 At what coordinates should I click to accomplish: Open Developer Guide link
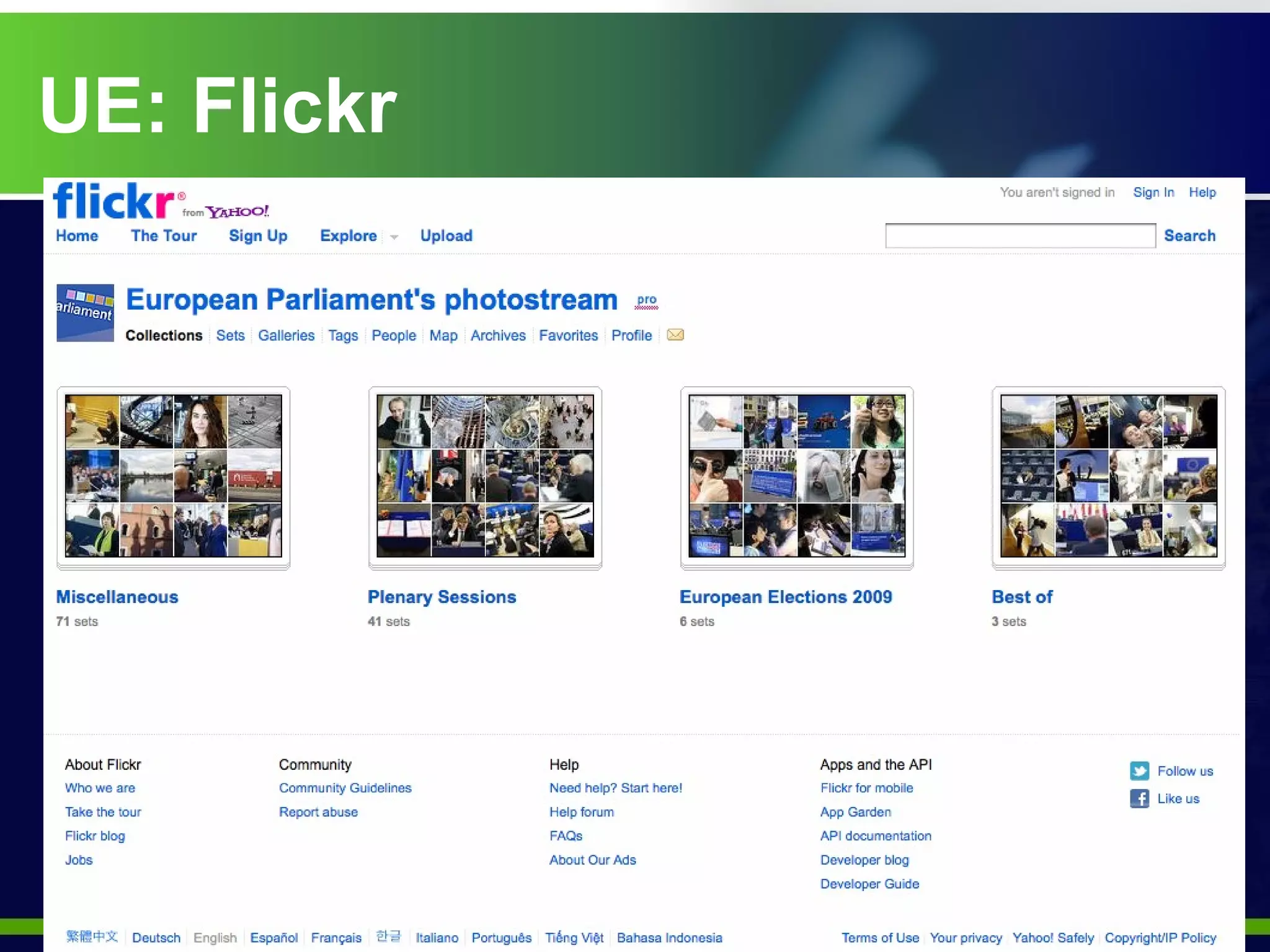[x=869, y=884]
